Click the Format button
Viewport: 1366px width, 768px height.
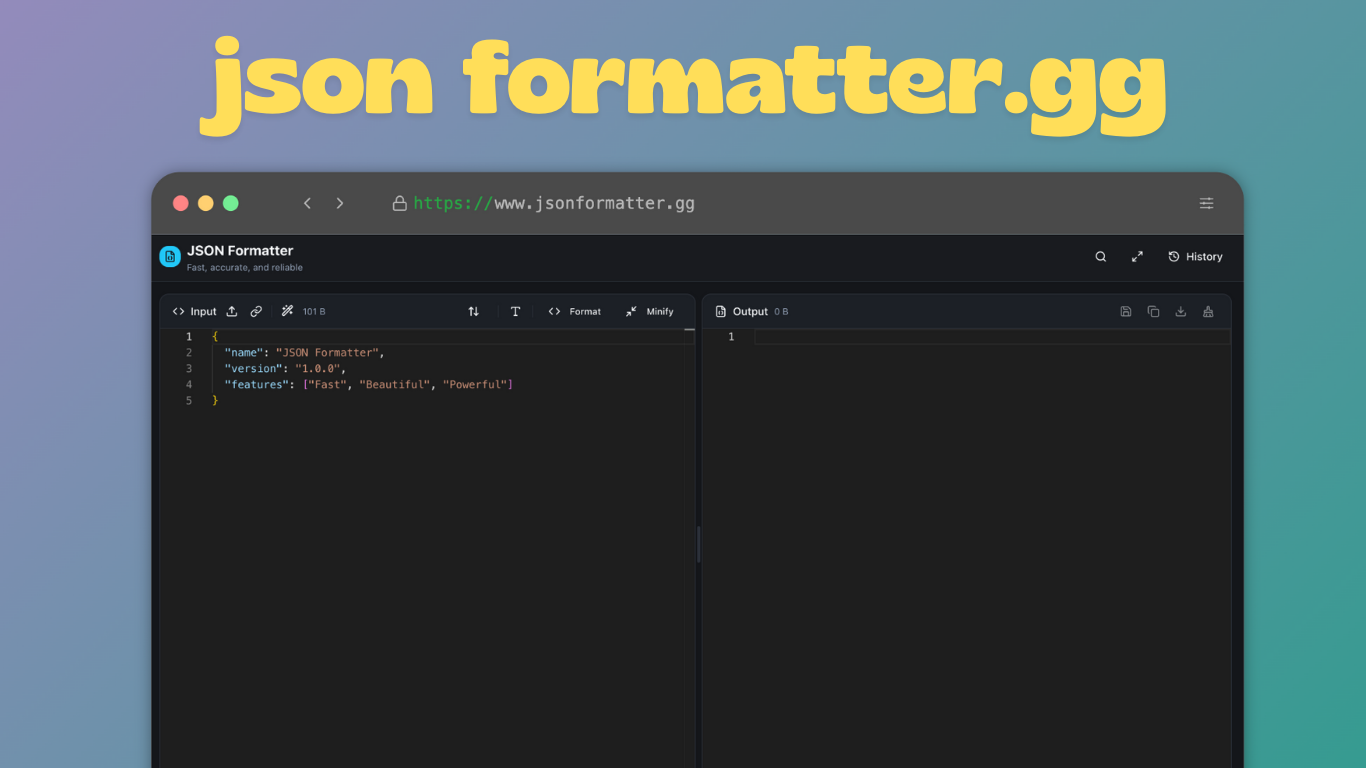point(575,311)
